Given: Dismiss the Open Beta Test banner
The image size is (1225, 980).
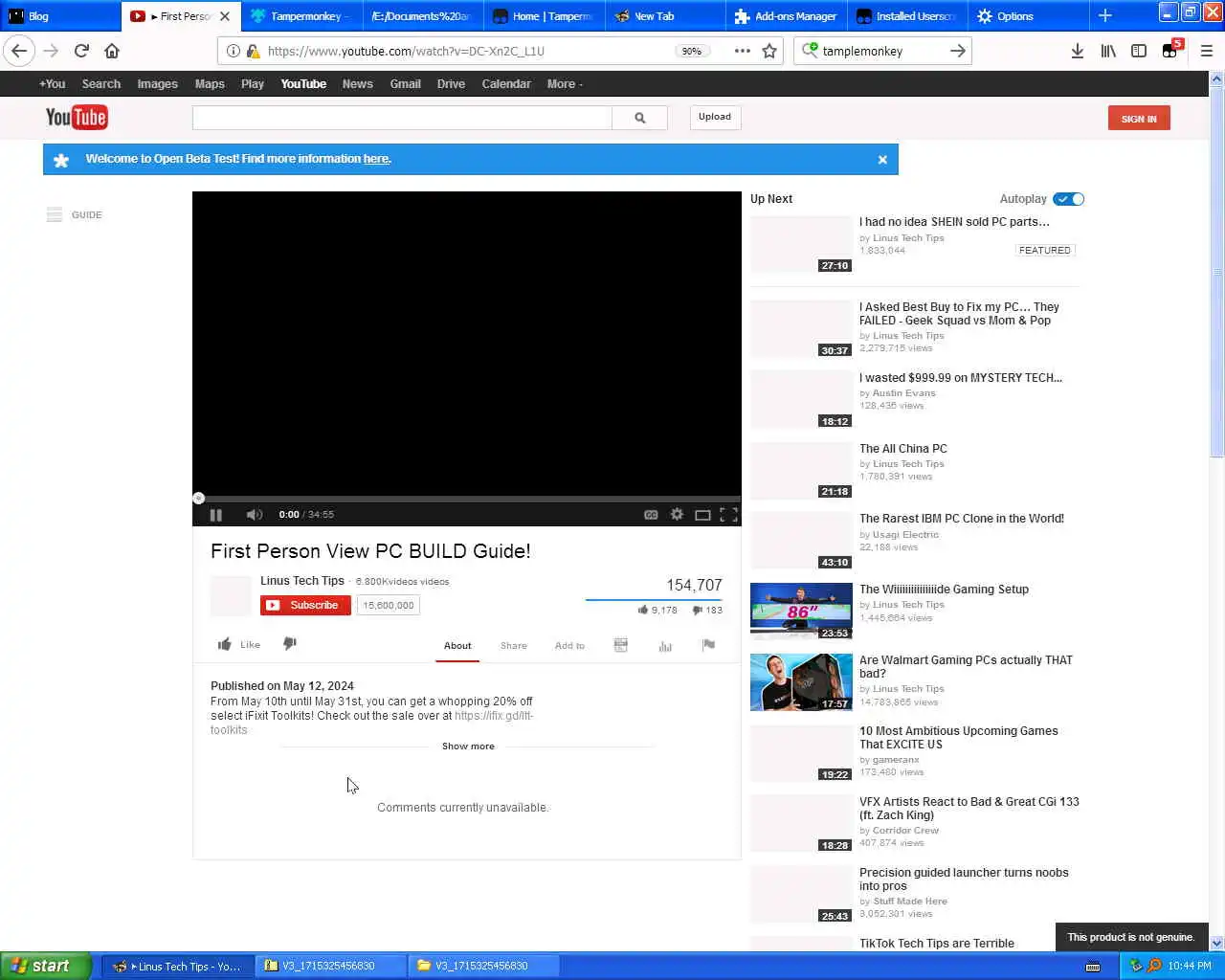Looking at the screenshot, I should point(882,160).
